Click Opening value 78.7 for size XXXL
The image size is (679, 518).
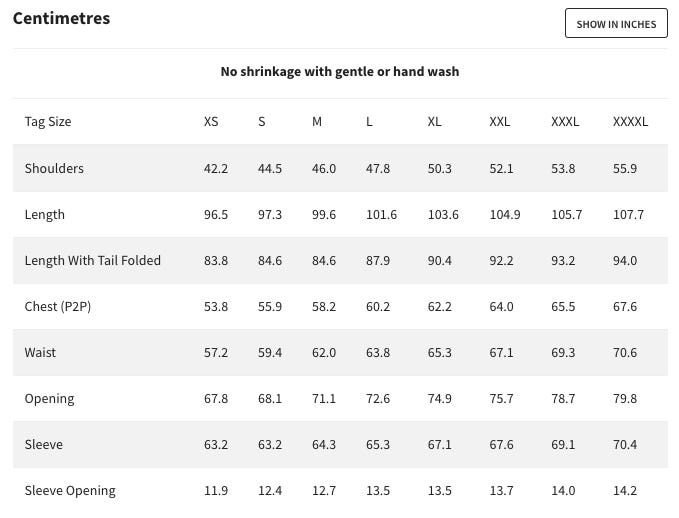[563, 398]
